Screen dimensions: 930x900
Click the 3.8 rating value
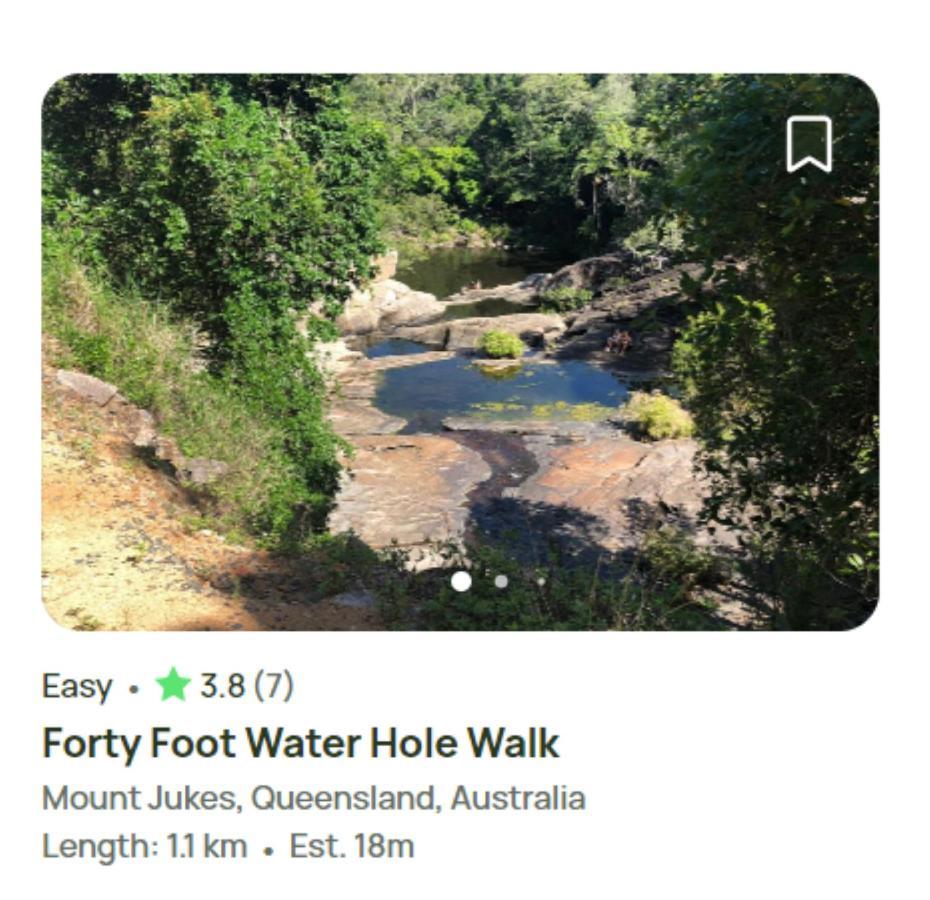(222, 686)
